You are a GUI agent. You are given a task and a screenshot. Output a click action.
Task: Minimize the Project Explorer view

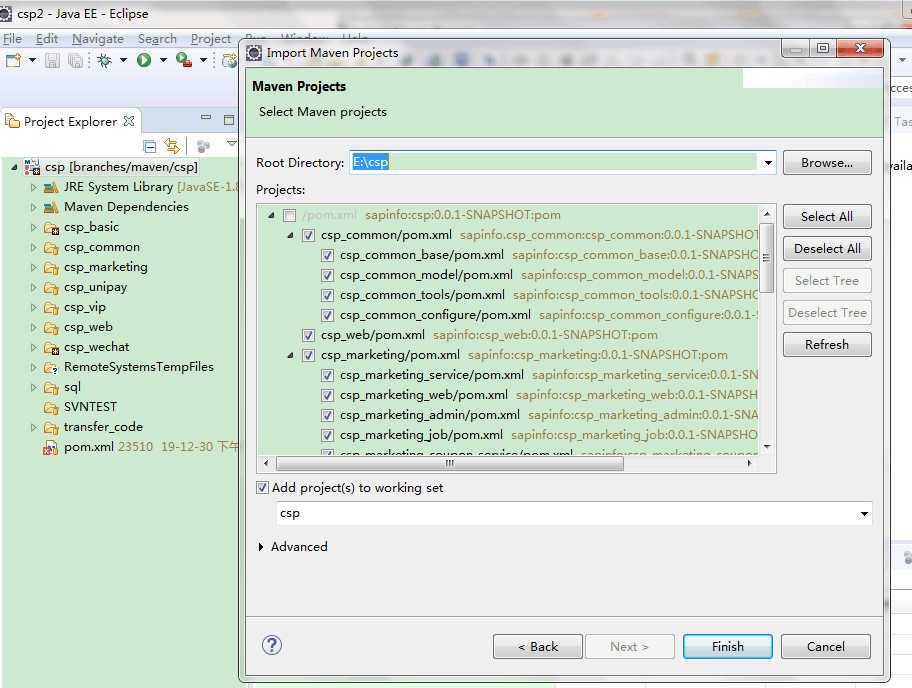[206, 117]
